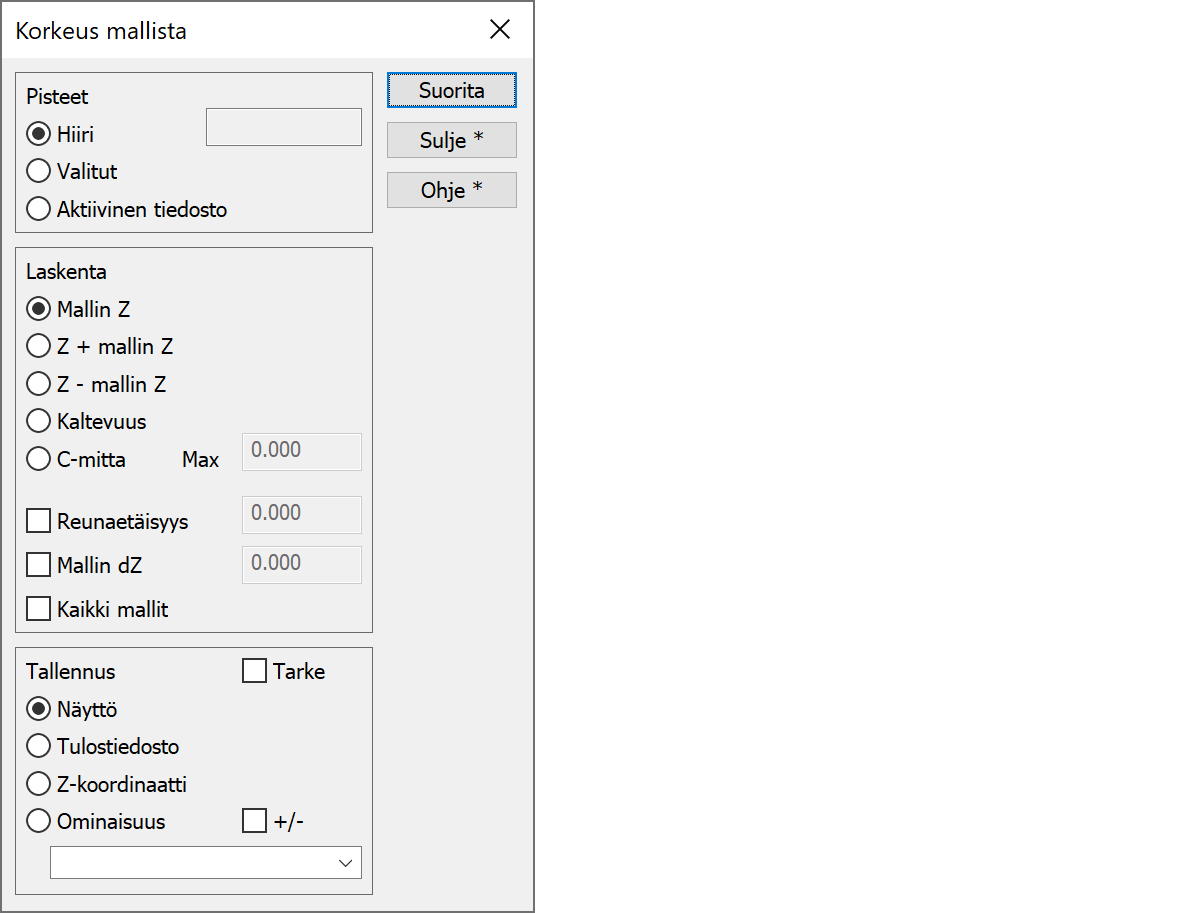Tick the Mallin dZ checkbox
1200x913 pixels.
39,565
